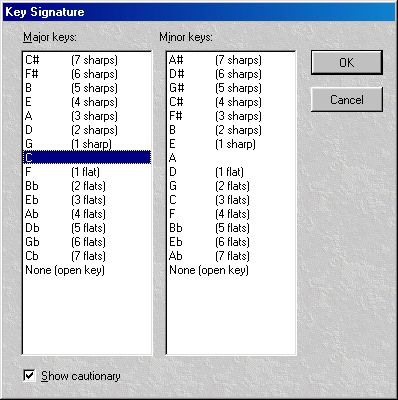Choose B major (5 sharps)
398x400 pixels.
pyautogui.click(x=87, y=88)
